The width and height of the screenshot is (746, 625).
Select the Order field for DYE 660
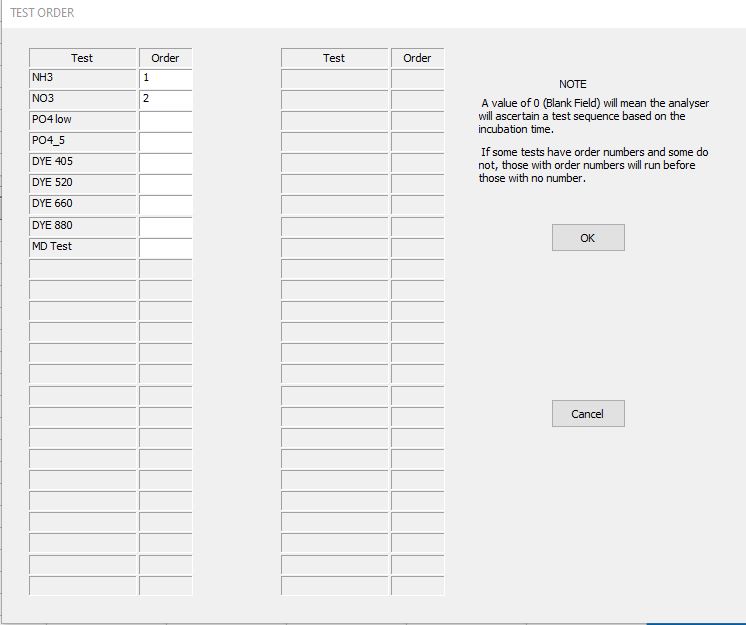(x=165, y=204)
